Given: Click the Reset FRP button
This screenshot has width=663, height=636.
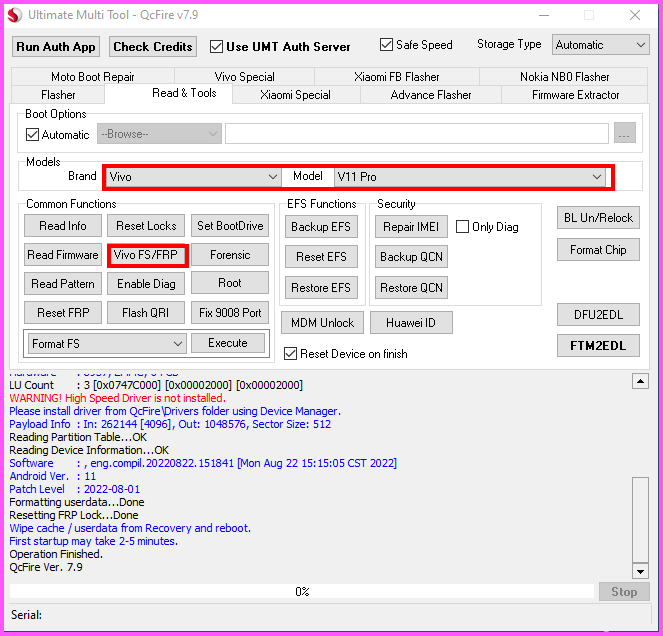Looking at the screenshot, I should click(x=63, y=313).
